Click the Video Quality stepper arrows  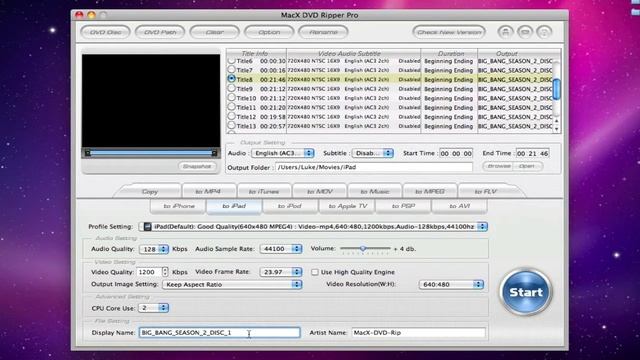point(165,272)
